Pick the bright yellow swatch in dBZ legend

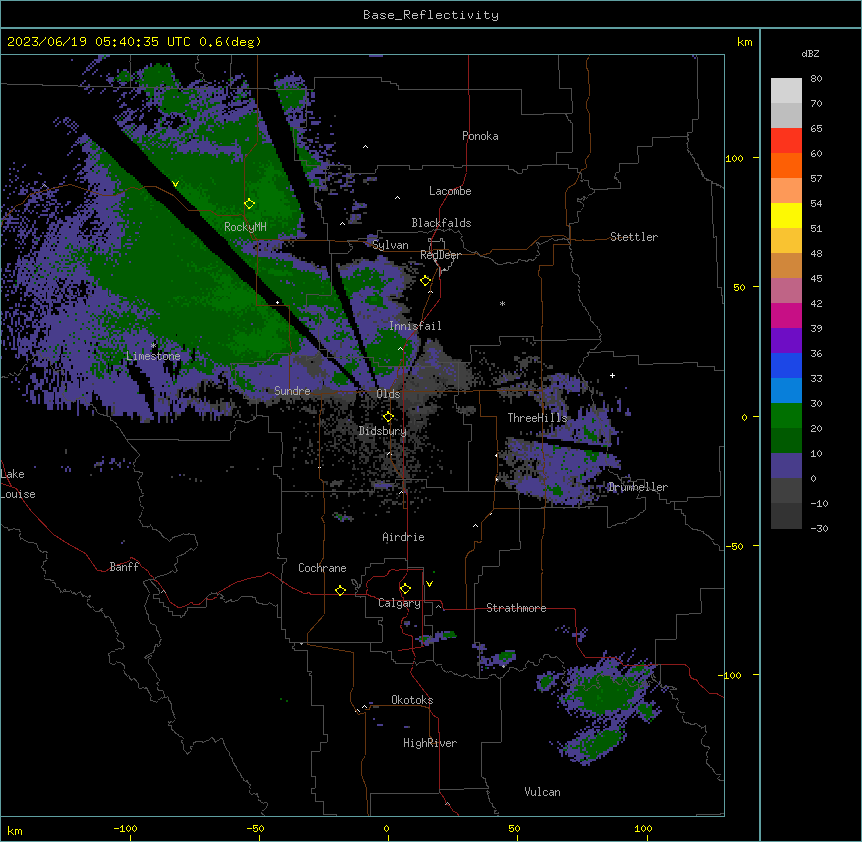tap(786, 215)
